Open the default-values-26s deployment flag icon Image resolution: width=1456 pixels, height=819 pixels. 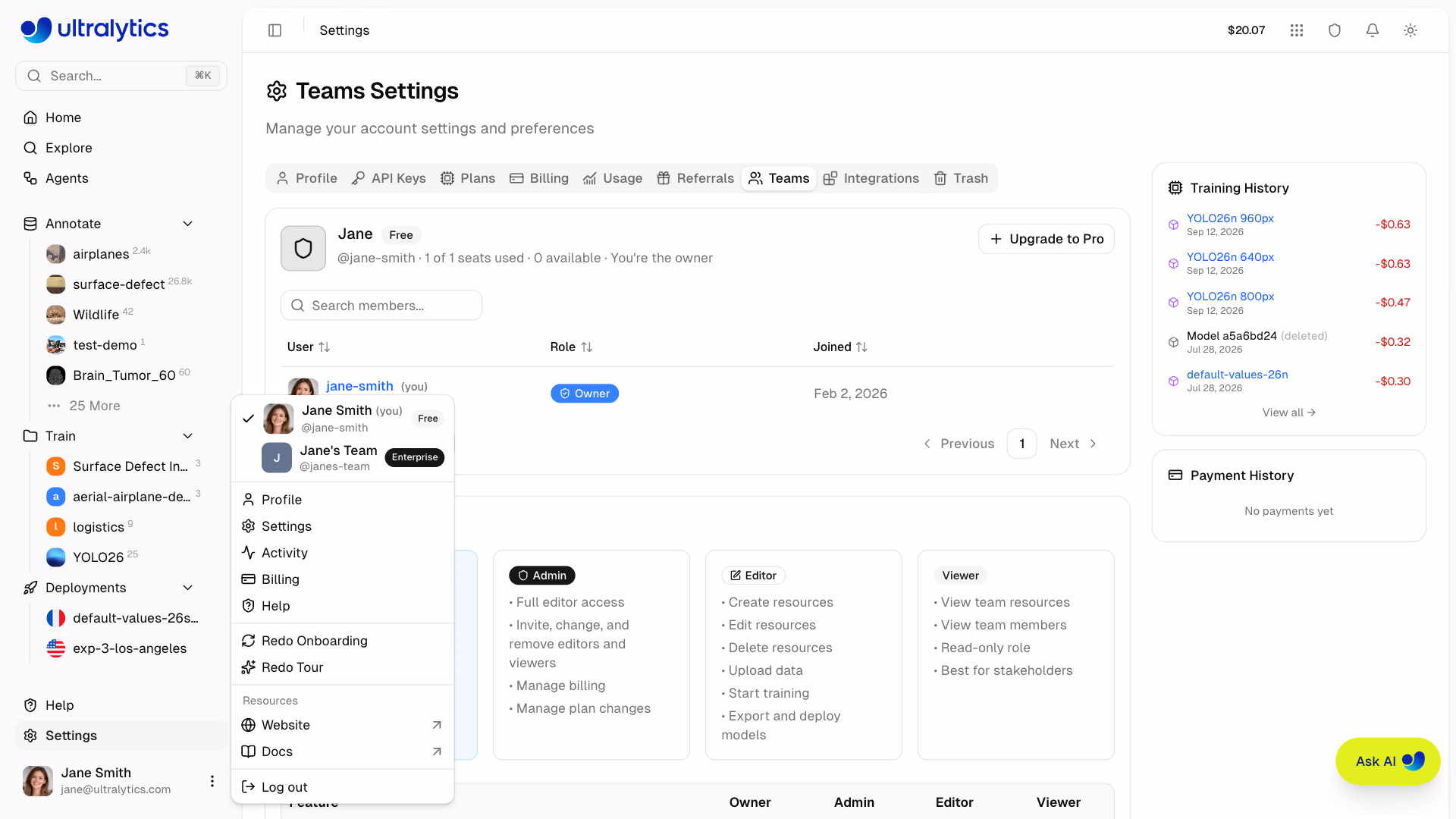point(56,618)
